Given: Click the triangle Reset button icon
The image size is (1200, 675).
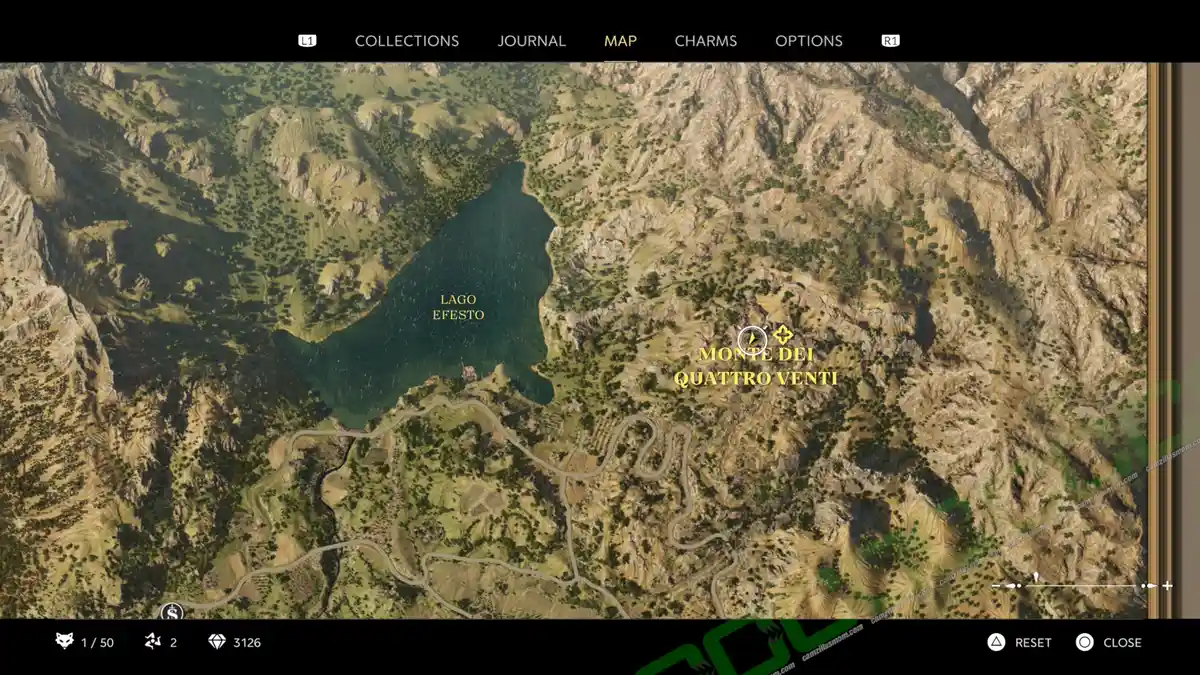Looking at the screenshot, I should point(996,642).
